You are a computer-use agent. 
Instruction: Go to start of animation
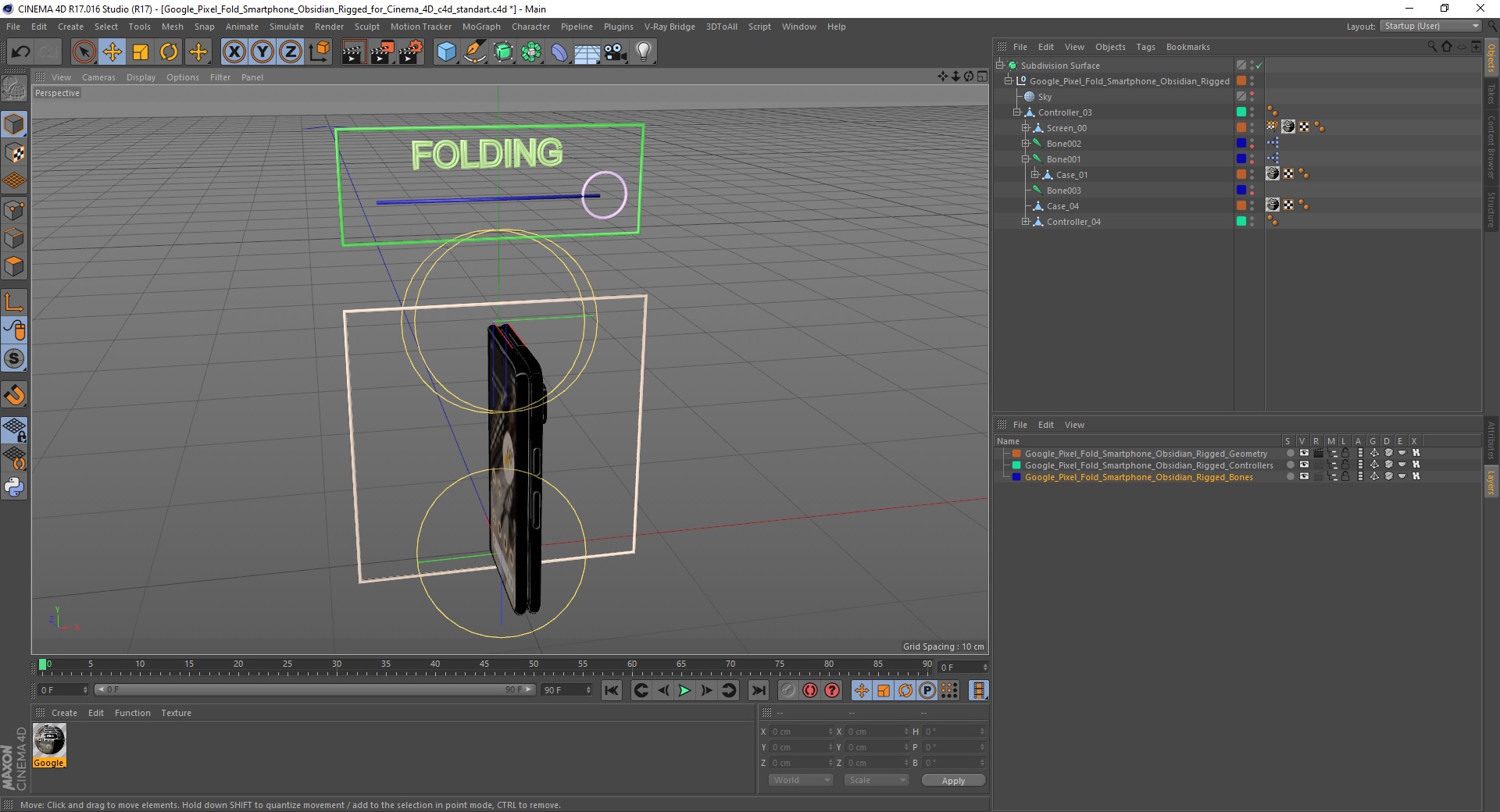[612, 690]
